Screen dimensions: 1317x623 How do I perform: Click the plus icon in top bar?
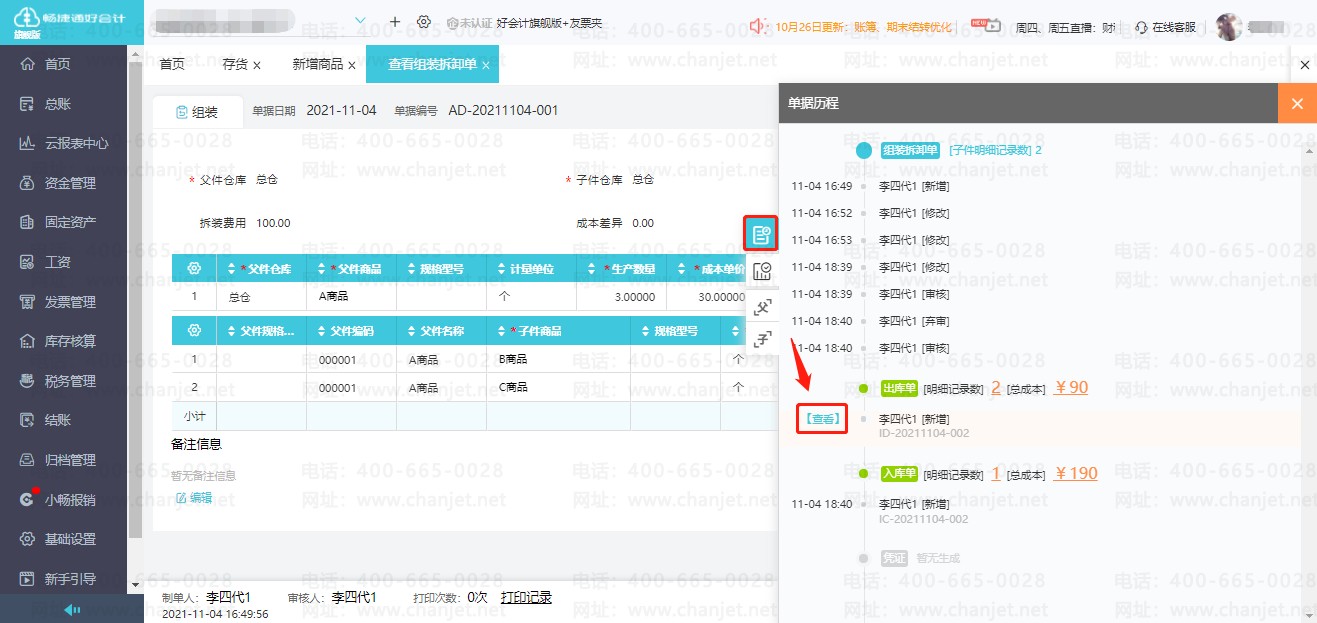(395, 22)
